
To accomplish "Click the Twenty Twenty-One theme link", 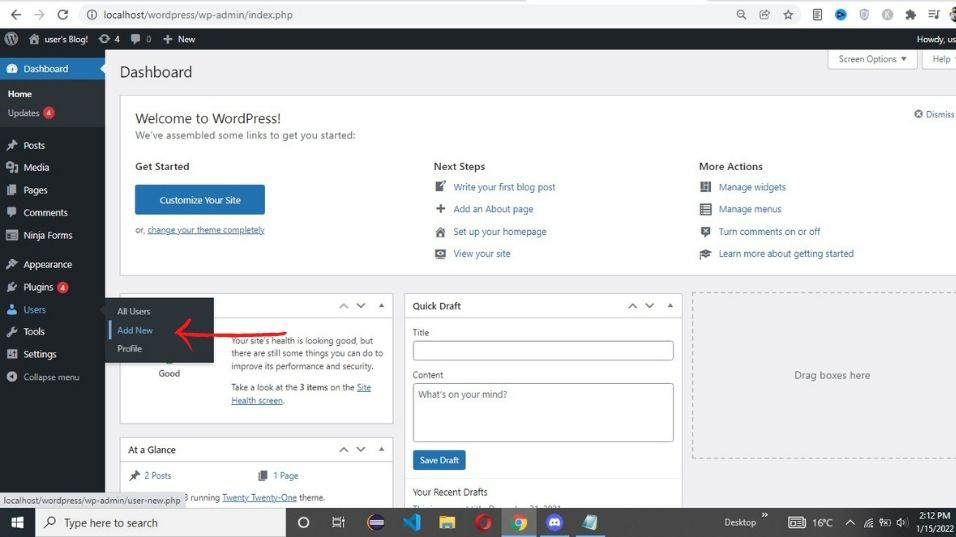I will (x=259, y=497).
